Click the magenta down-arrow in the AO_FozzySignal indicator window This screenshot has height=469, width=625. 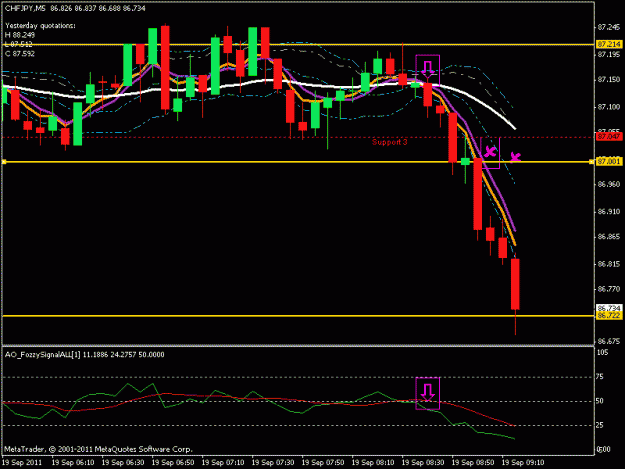428,392
